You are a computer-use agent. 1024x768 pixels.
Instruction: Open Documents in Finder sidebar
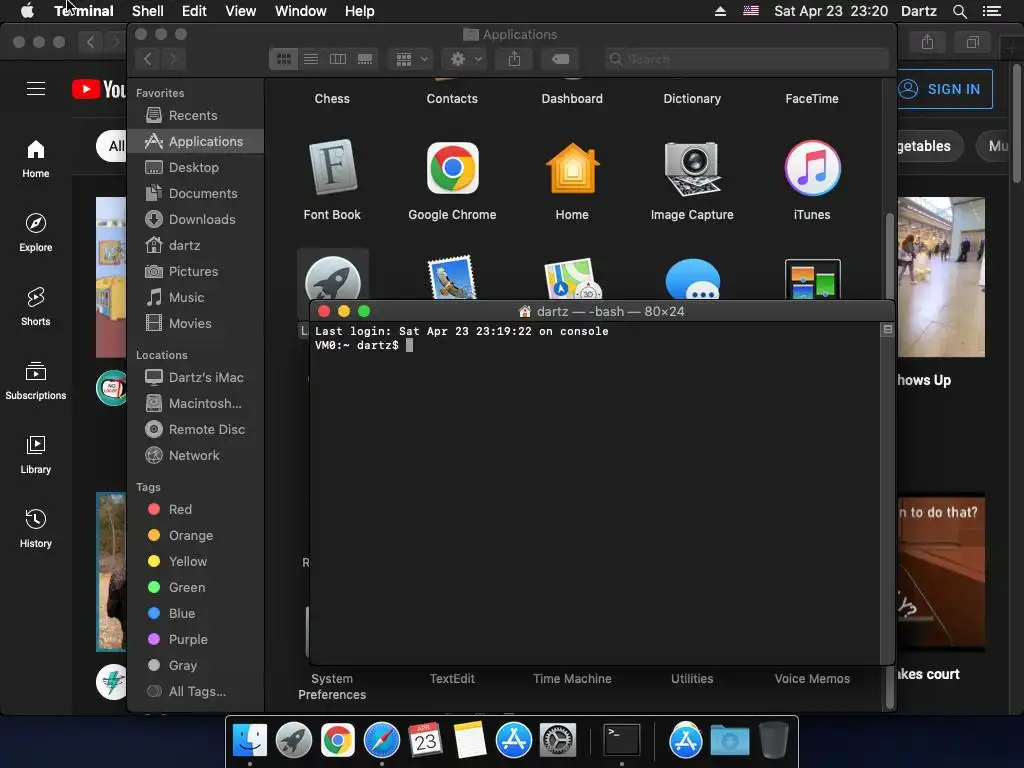pyautogui.click(x=195, y=194)
